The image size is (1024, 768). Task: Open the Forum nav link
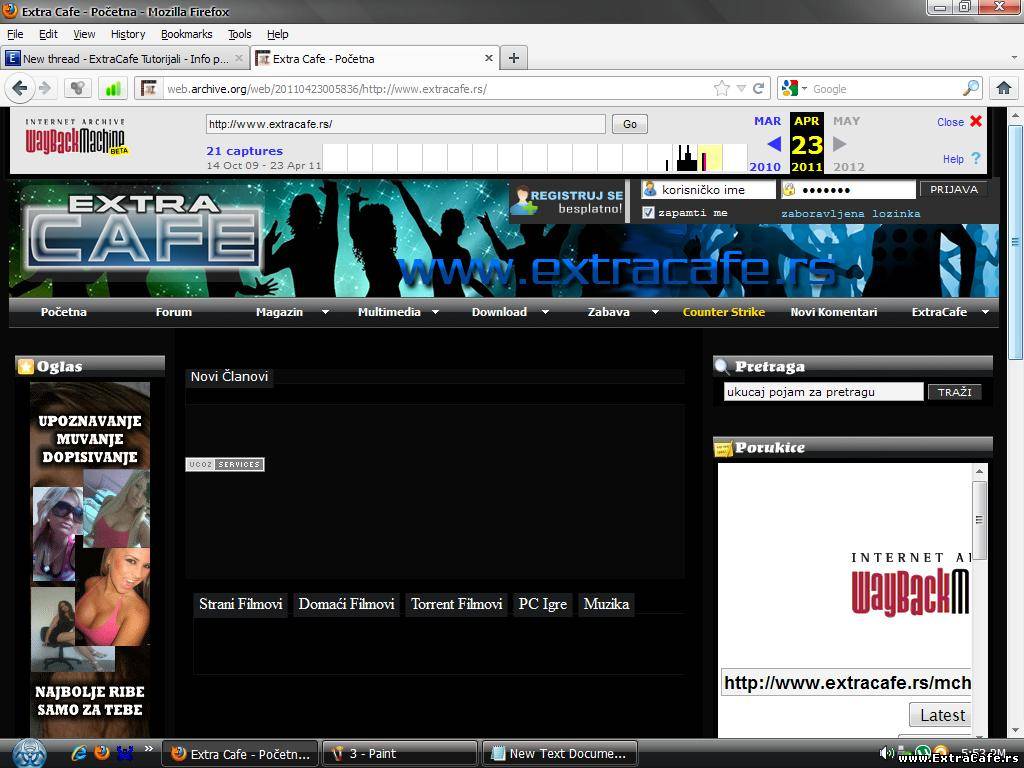[174, 312]
